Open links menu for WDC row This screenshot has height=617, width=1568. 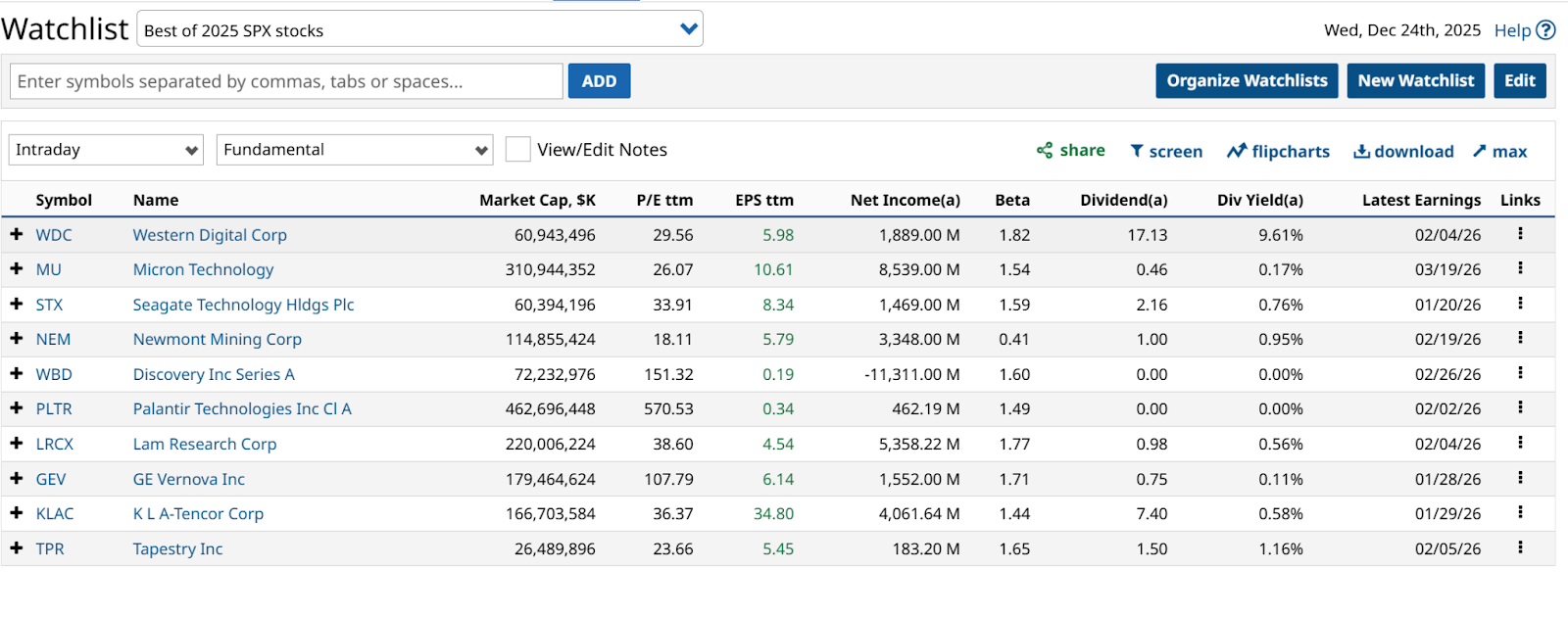coord(1520,234)
